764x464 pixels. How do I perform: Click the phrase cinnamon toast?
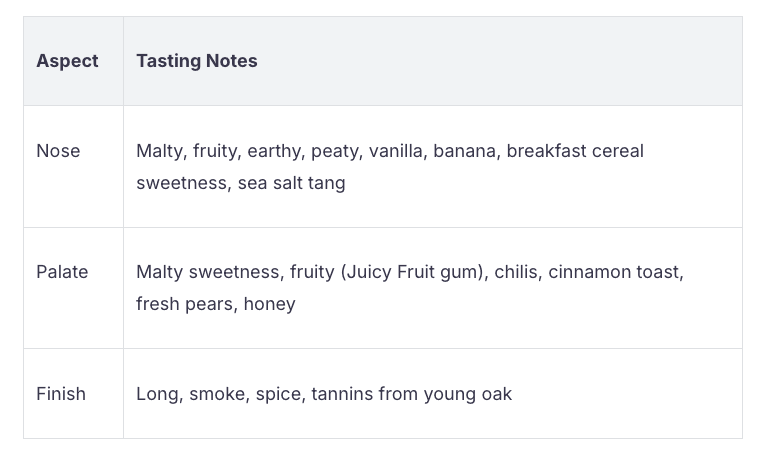[615, 272]
